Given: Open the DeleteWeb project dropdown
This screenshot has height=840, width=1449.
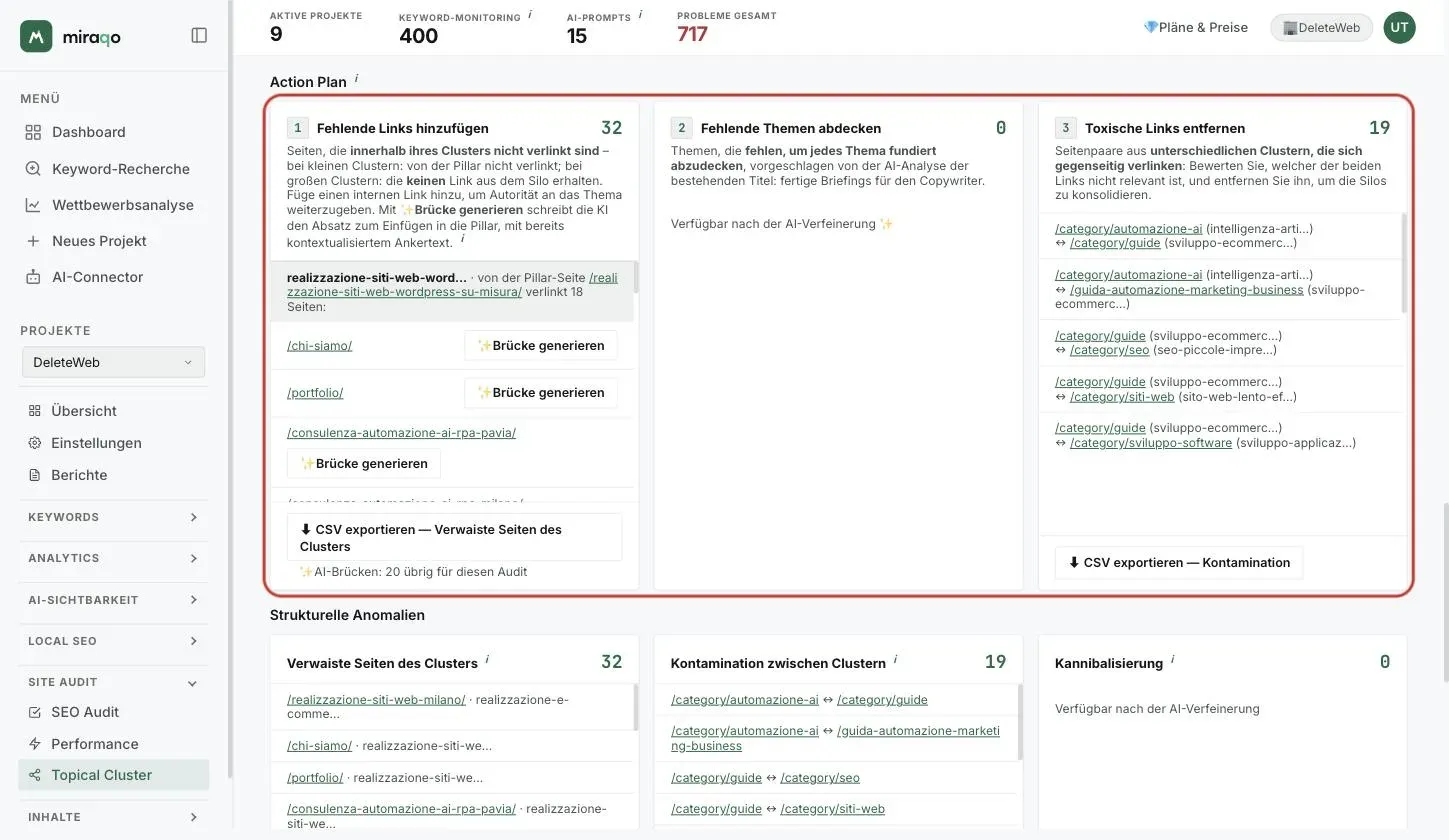Looking at the screenshot, I should (x=113, y=362).
